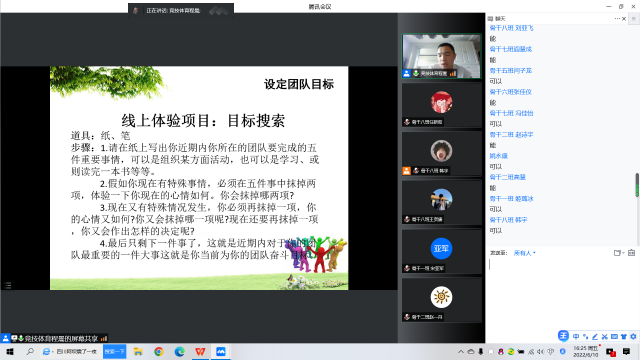Close the chat panel with the X
This screenshot has height=360, width=640.
624,18
